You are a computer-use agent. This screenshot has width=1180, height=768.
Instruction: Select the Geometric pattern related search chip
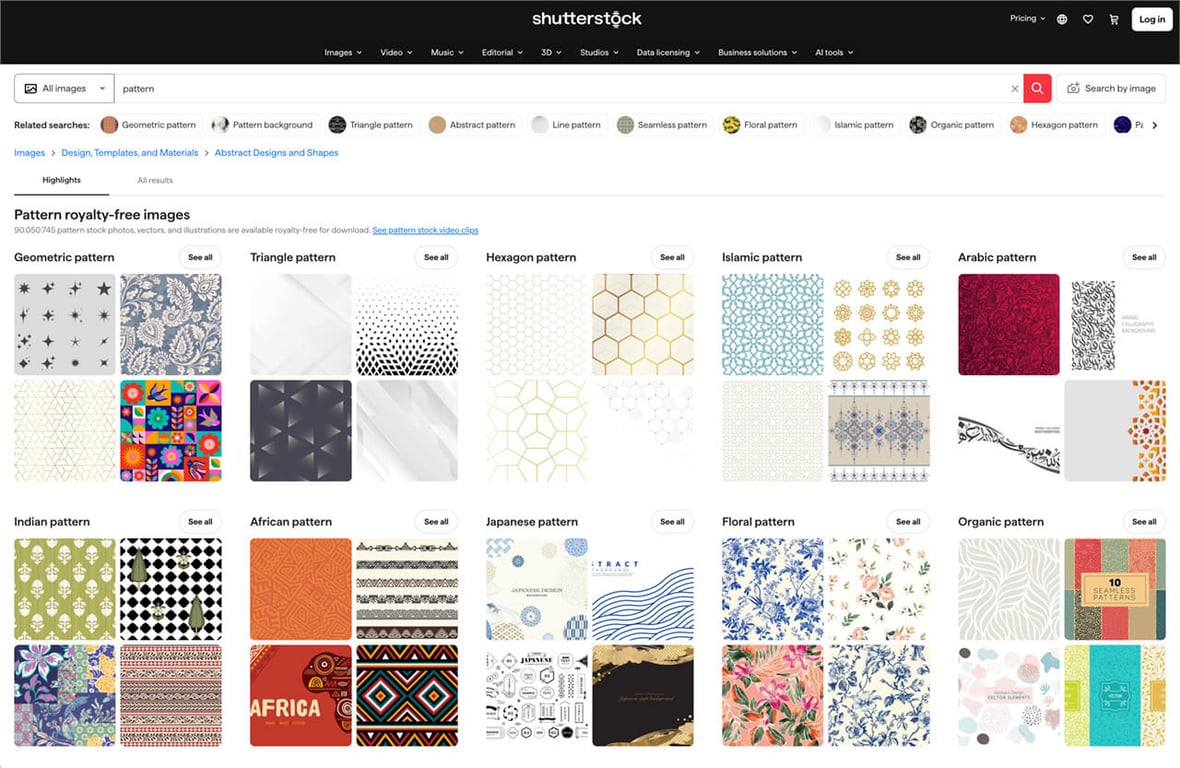tap(150, 125)
